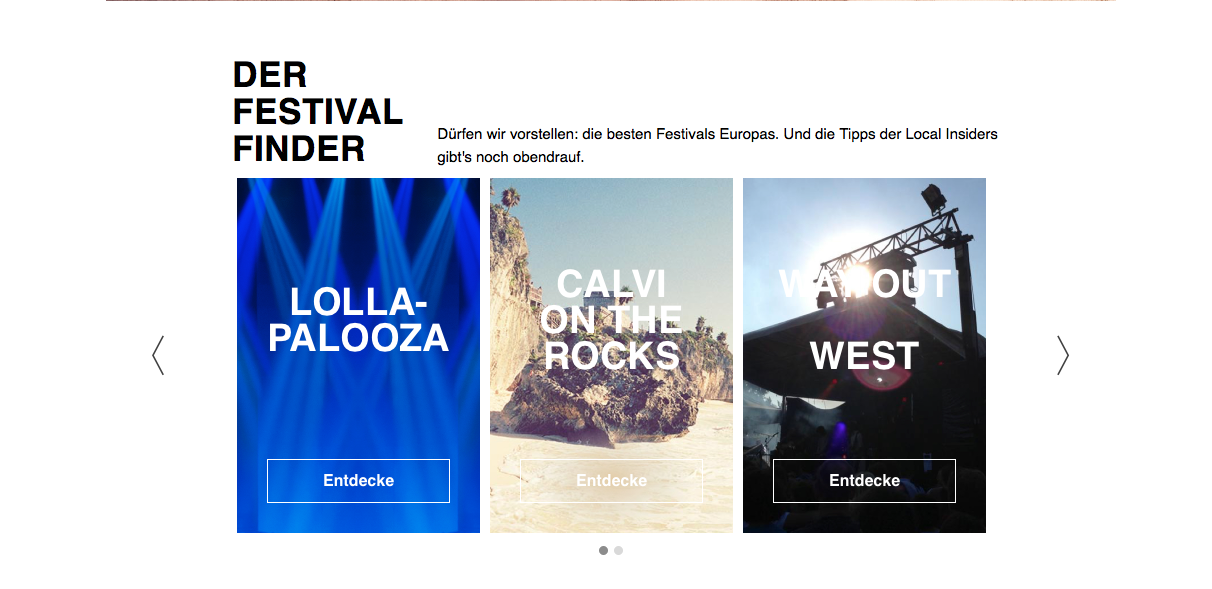
Task: Click the 'gibt's noch obendrauf' text line
Action: [x=510, y=158]
